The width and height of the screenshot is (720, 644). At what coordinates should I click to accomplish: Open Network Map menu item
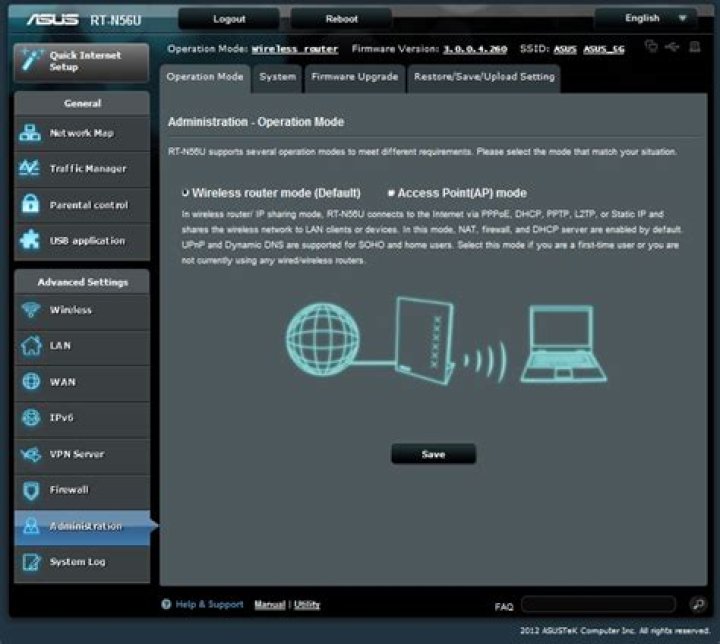pyautogui.click(x=82, y=133)
